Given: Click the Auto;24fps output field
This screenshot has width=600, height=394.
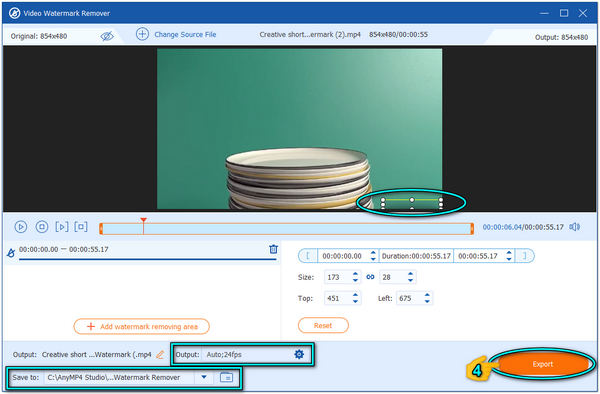Looking at the screenshot, I should tap(247, 355).
